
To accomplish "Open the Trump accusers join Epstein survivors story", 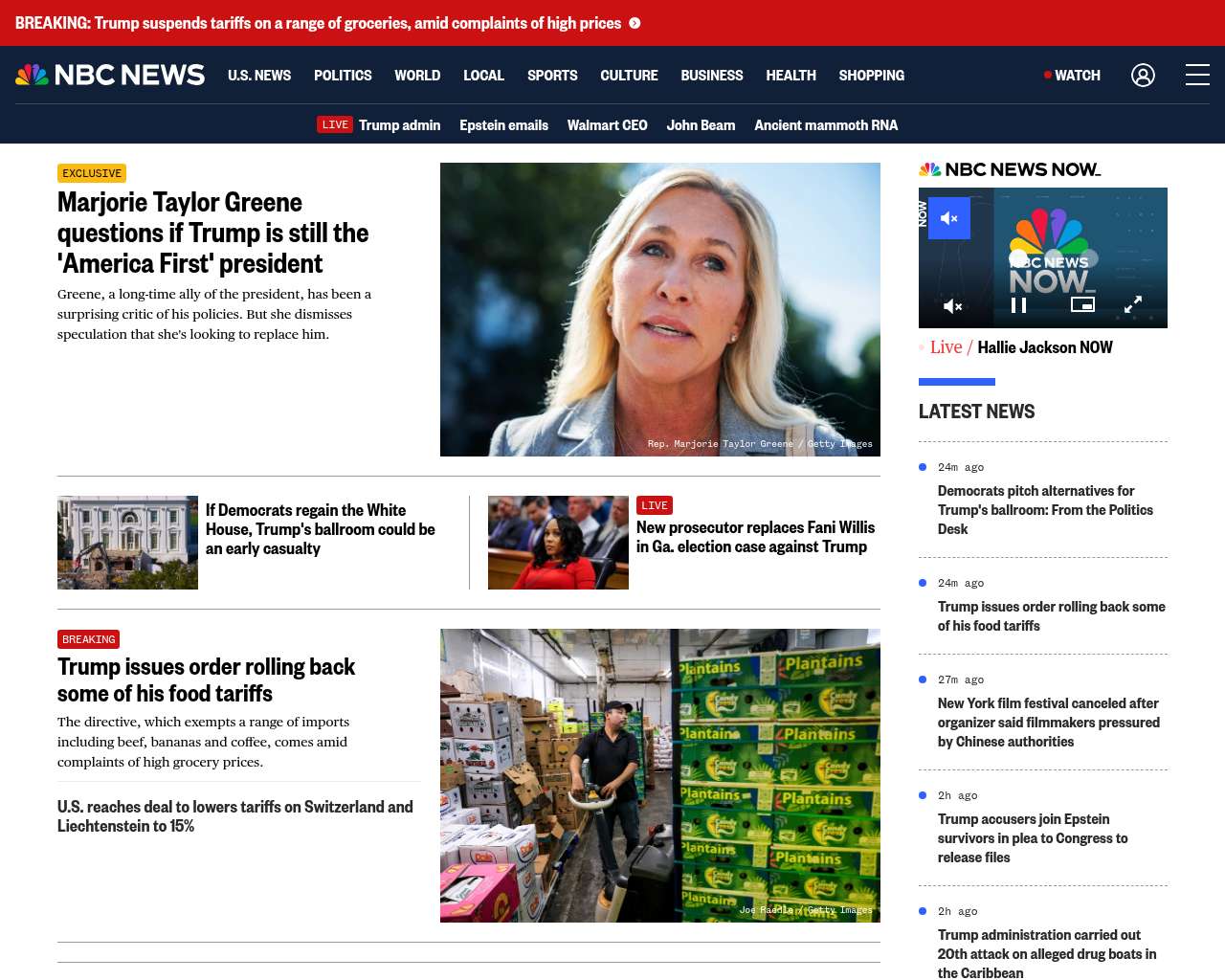I will (x=1033, y=838).
